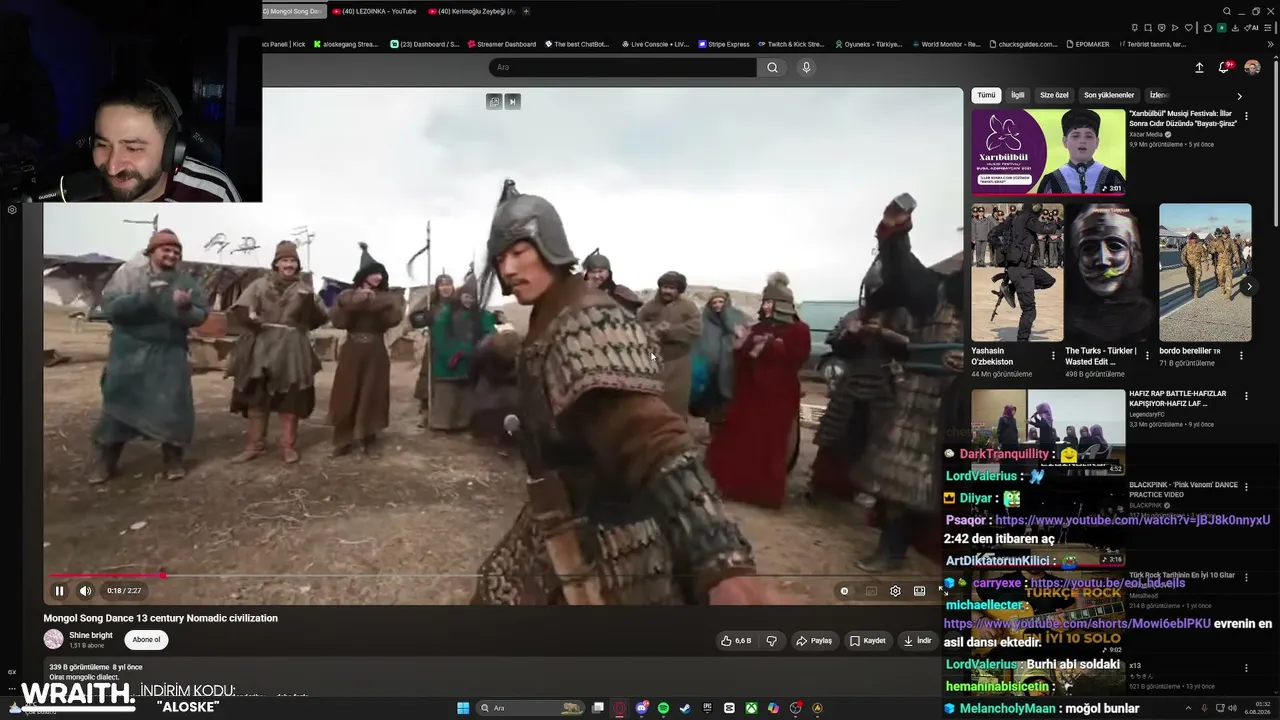This screenshot has width=1280, height=720.
Task: Dislike the video with thumbs-down
Action: (771, 640)
